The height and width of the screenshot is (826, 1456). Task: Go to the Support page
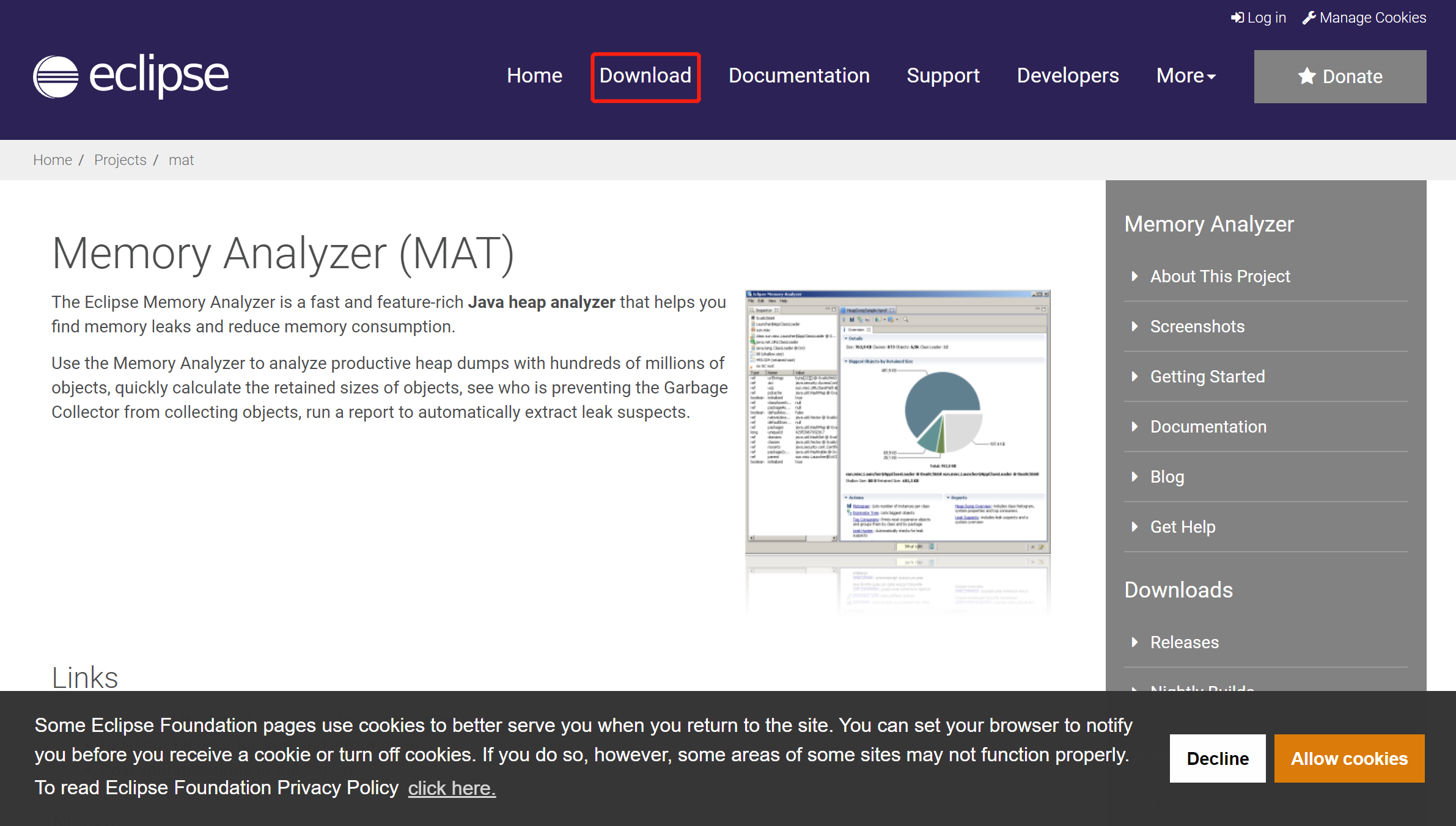[x=943, y=76]
